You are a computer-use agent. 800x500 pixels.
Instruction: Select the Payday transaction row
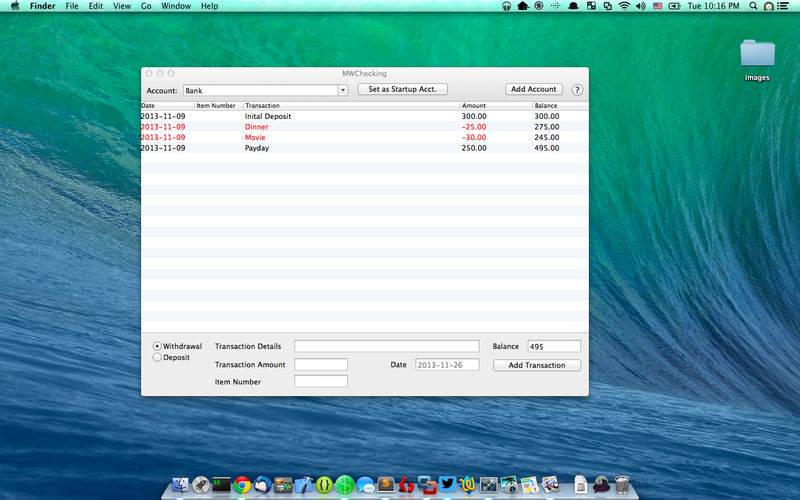(364, 148)
